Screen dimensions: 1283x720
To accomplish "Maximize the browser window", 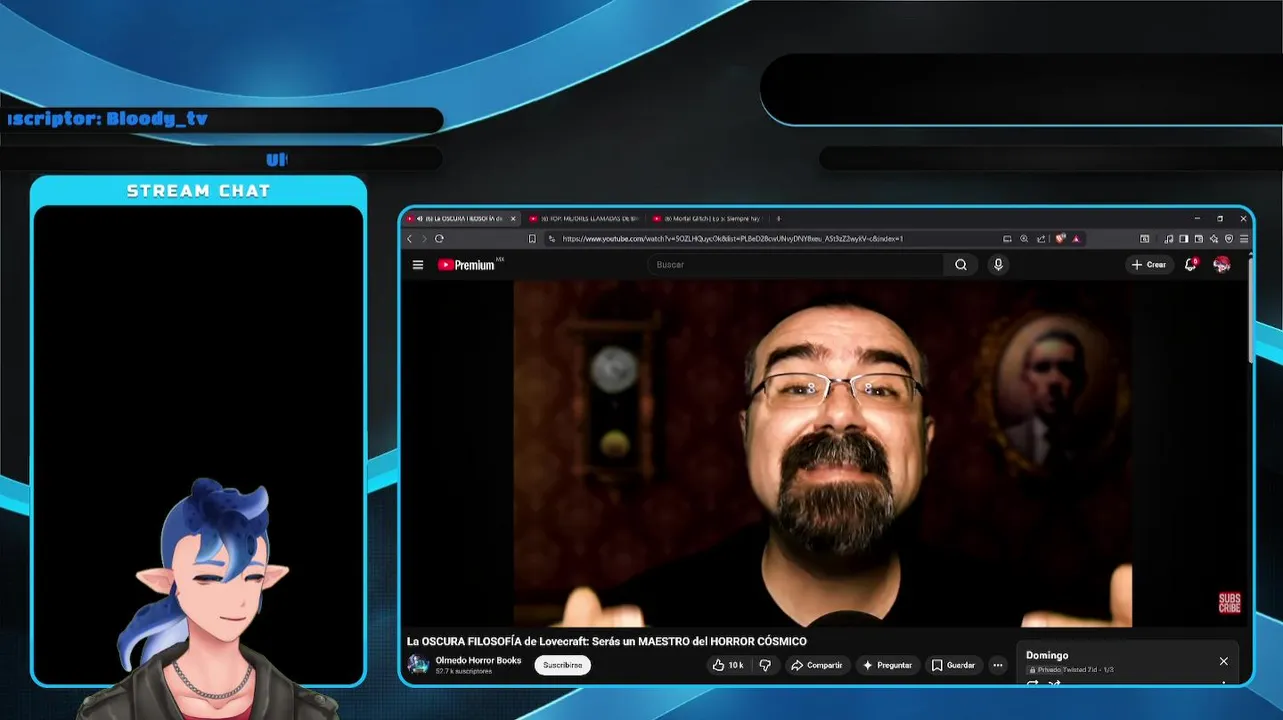I will click(1220, 218).
